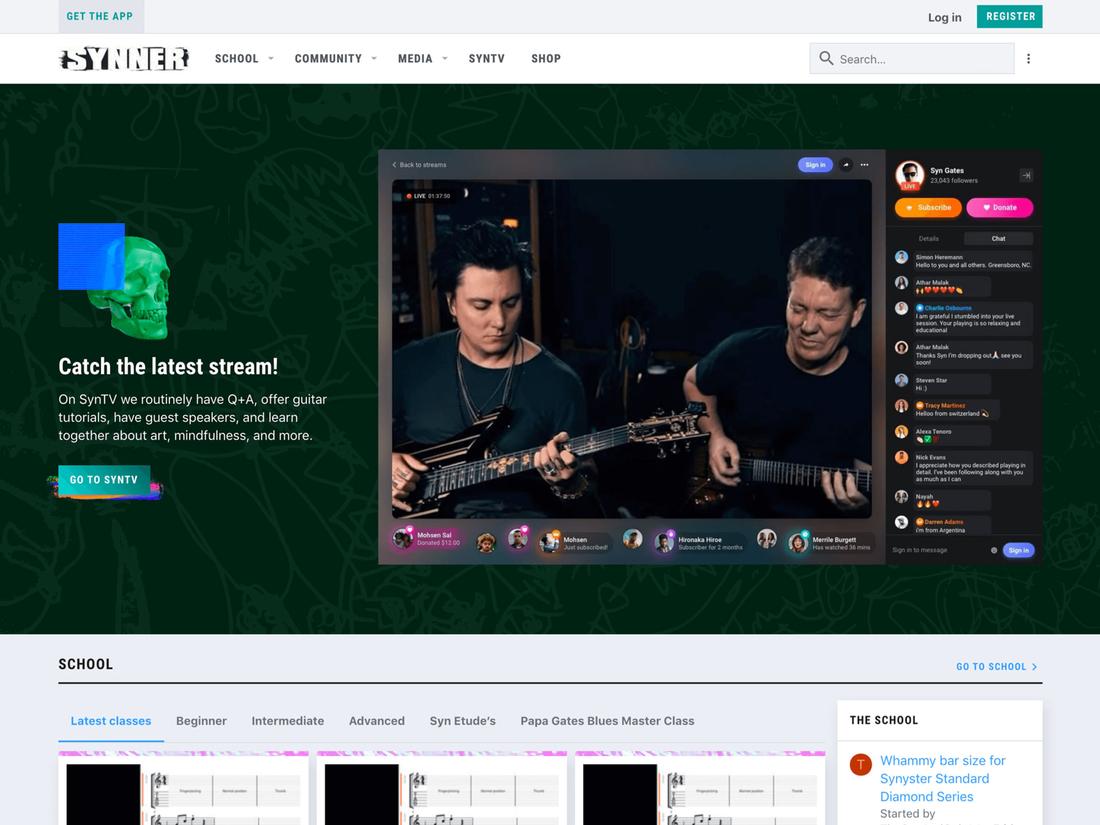Image resolution: width=1100 pixels, height=825 pixels.
Task: Expand the Community dropdown menu
Action: [335, 59]
